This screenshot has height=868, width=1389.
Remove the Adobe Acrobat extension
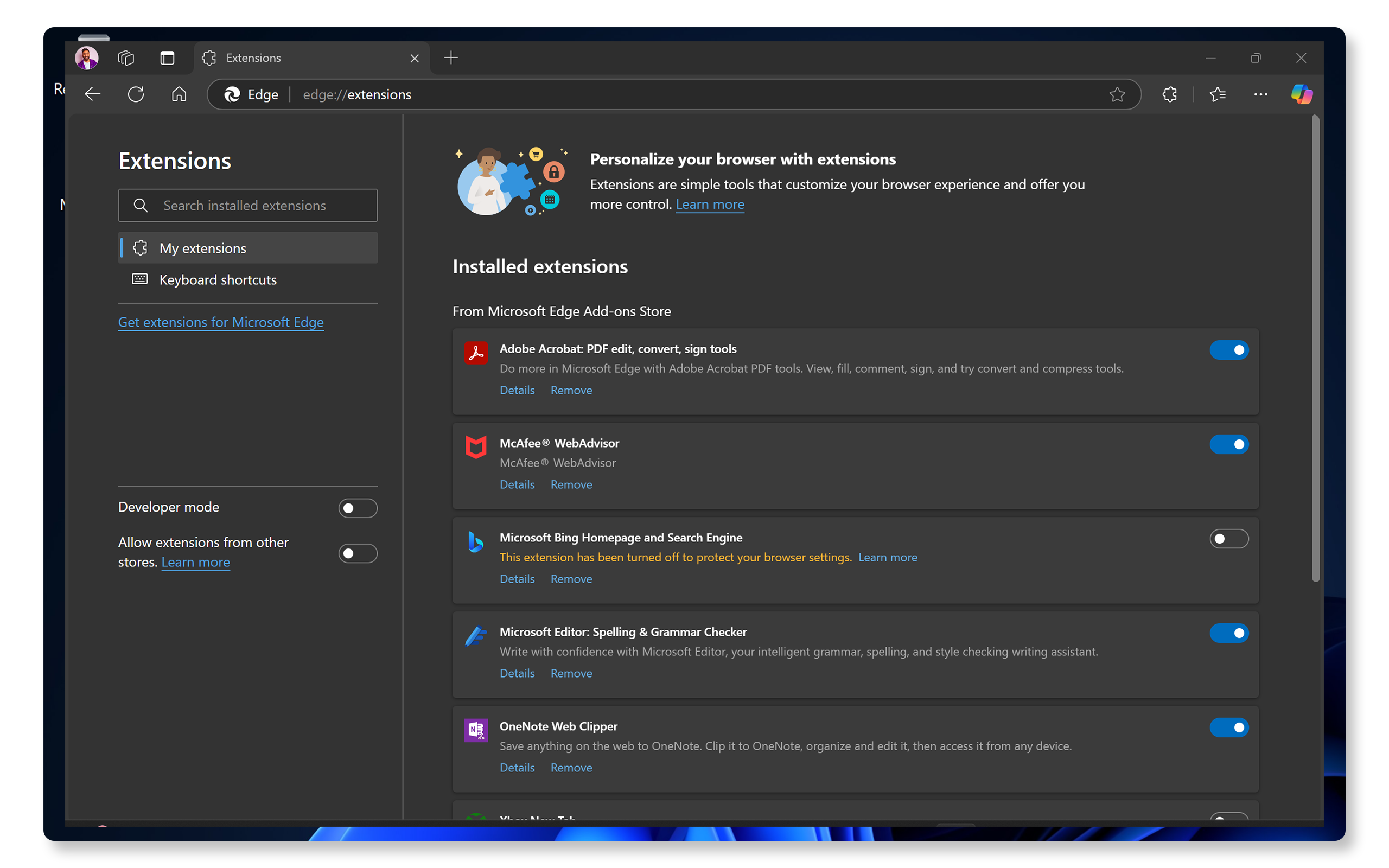(571, 391)
